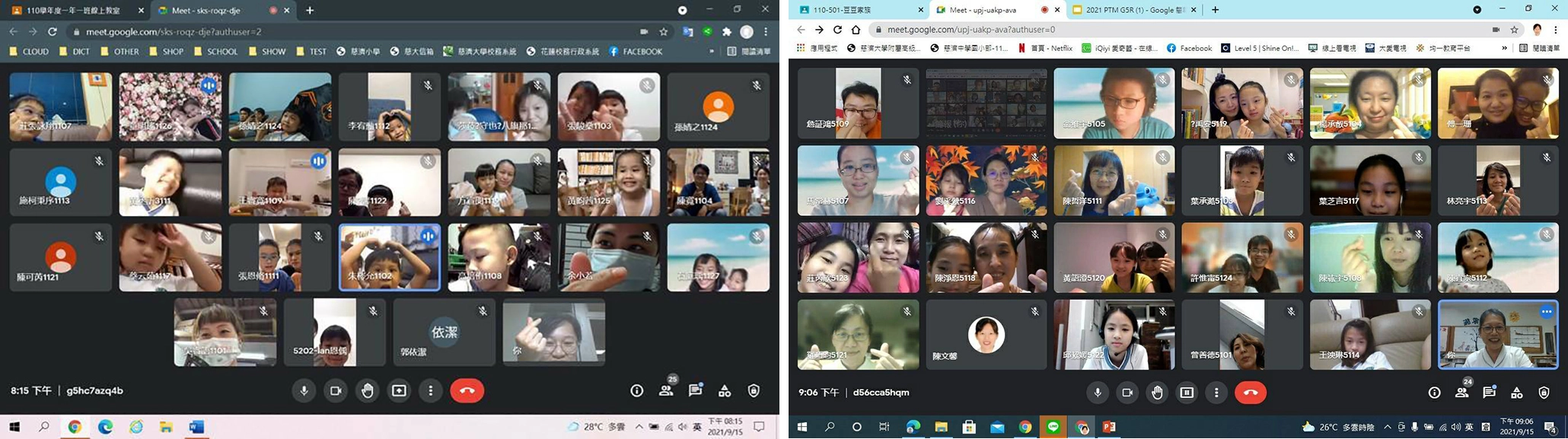Stop presenting icon in right Meet window

[x=1187, y=393]
